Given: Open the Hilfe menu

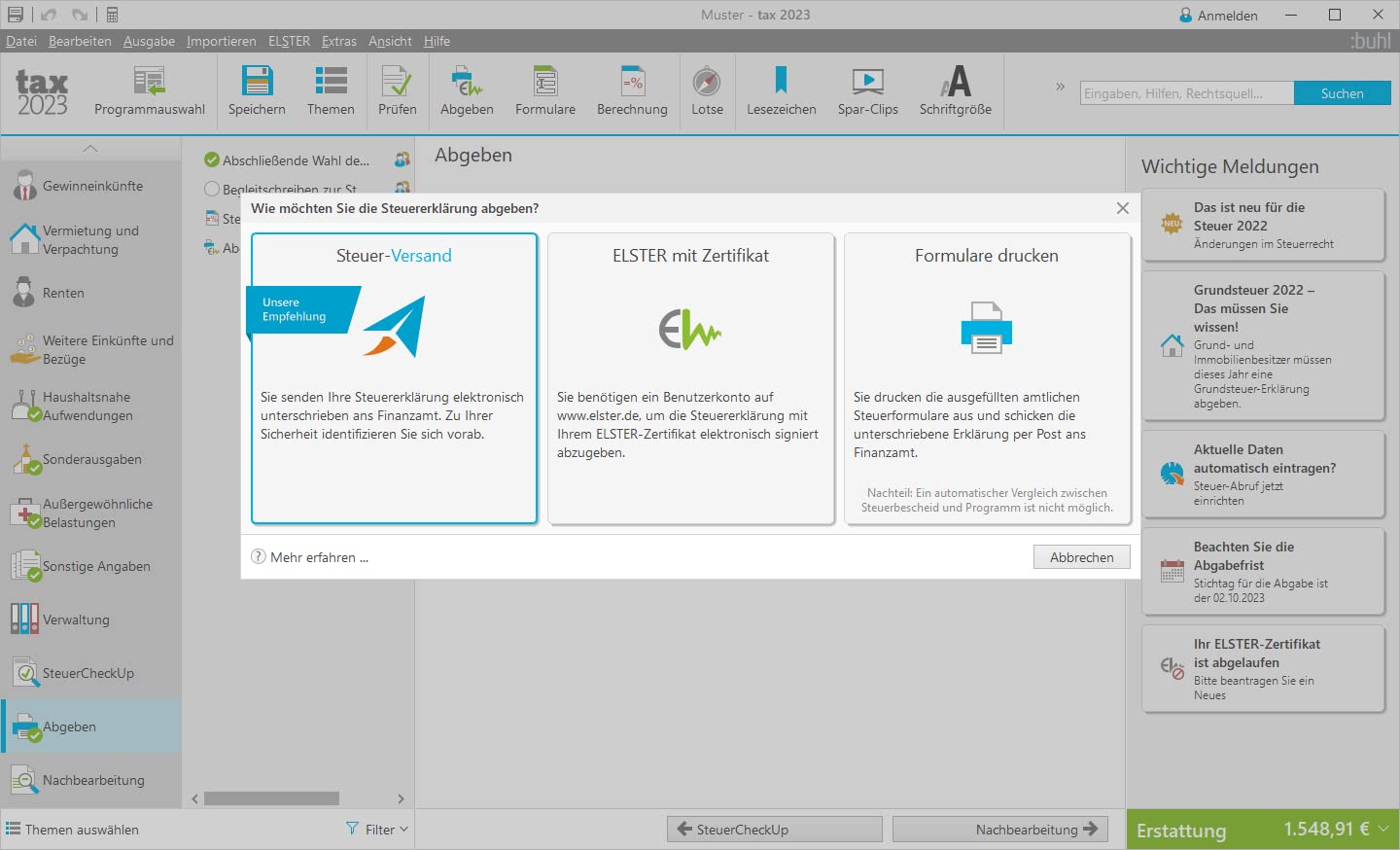Looking at the screenshot, I should tap(437, 41).
